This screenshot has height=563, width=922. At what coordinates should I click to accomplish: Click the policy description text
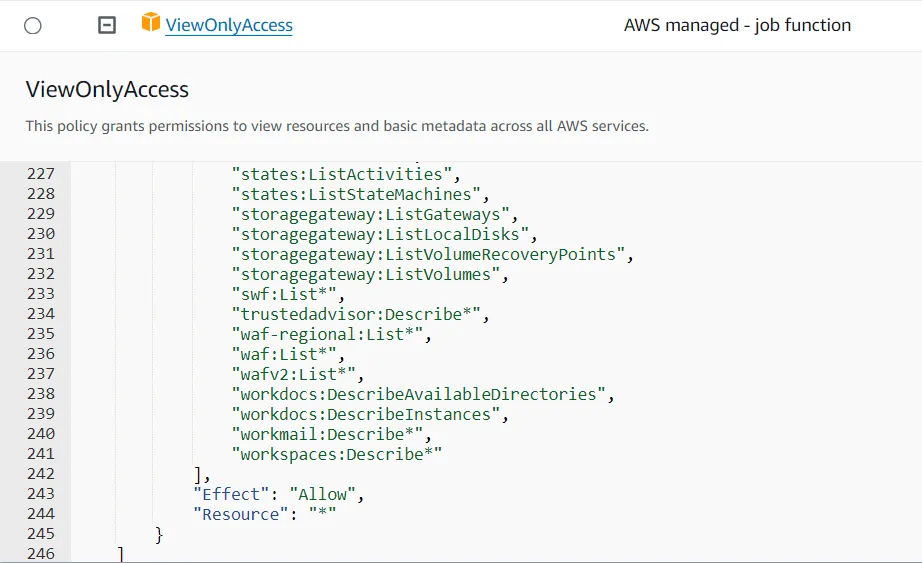[x=337, y=126]
